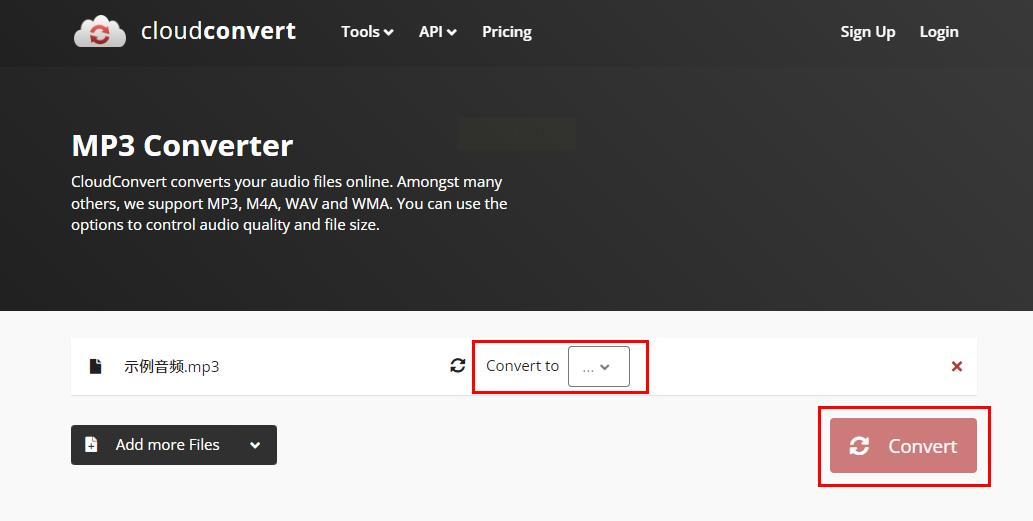Click the Login link
Image resolution: width=1033 pixels, height=521 pixels.
click(x=939, y=32)
